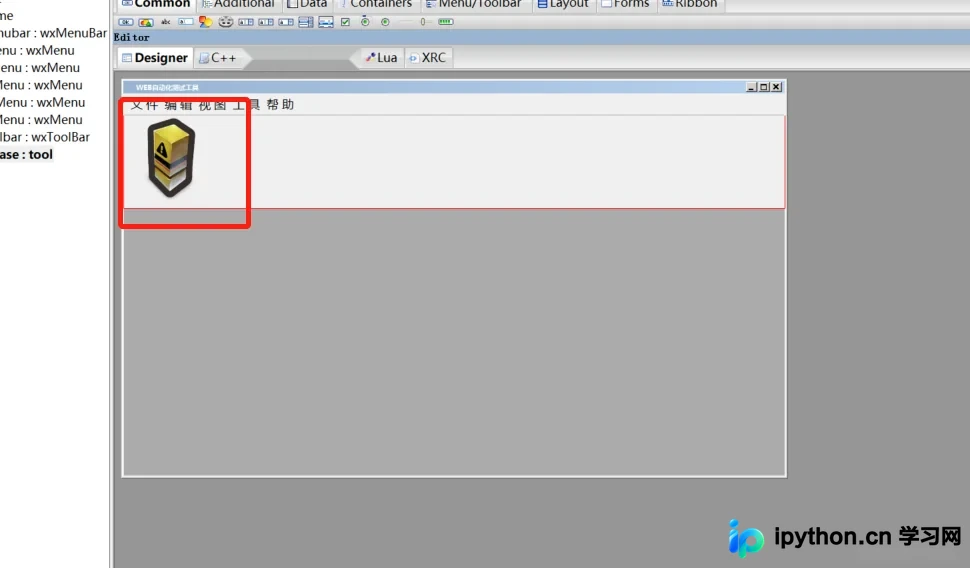Open the 文件 menu in designed frame
The height and width of the screenshot is (568, 970).
[x=144, y=105]
